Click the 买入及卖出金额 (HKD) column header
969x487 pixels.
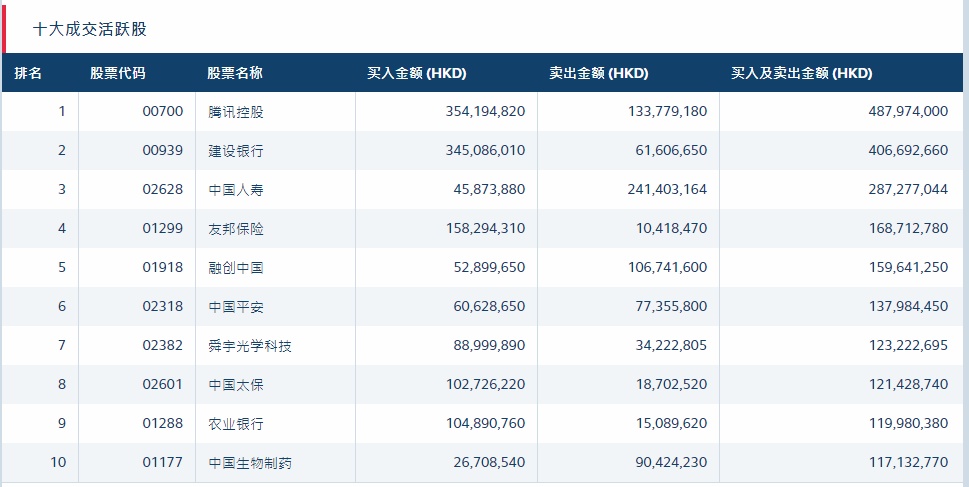click(x=802, y=73)
